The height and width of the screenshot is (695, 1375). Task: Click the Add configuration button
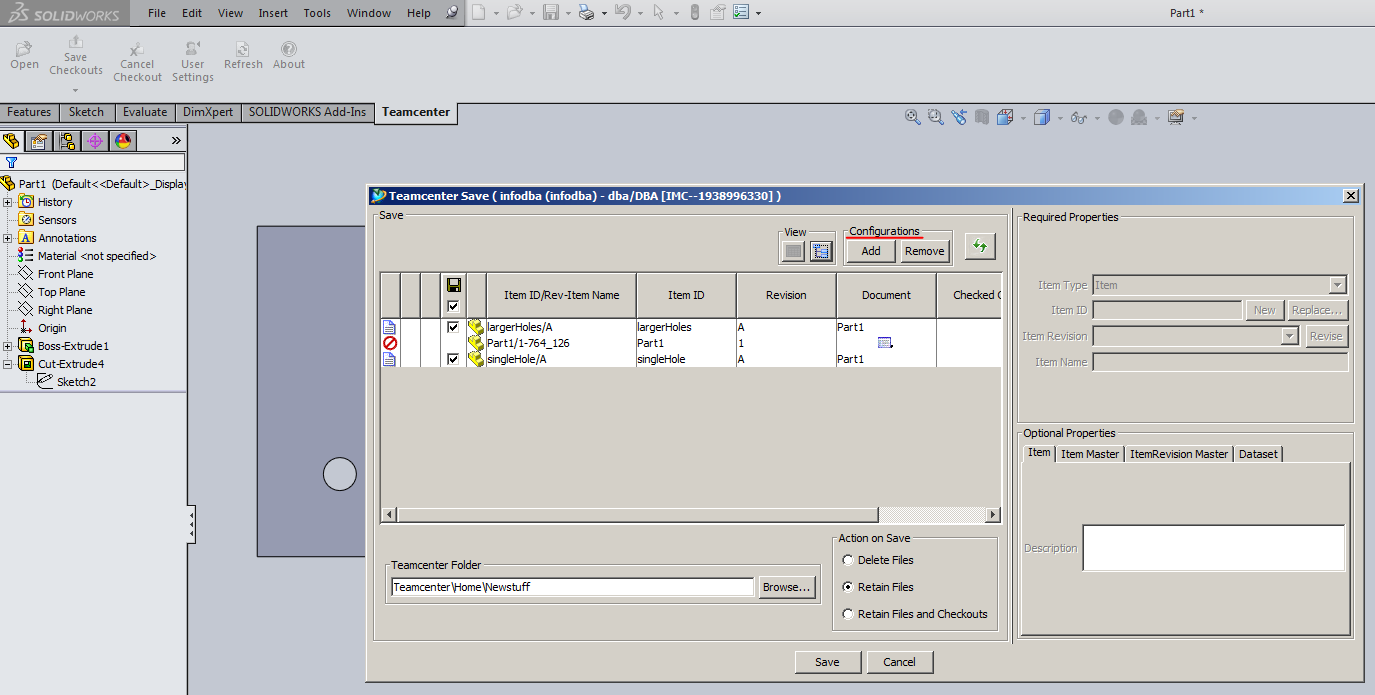click(x=871, y=251)
